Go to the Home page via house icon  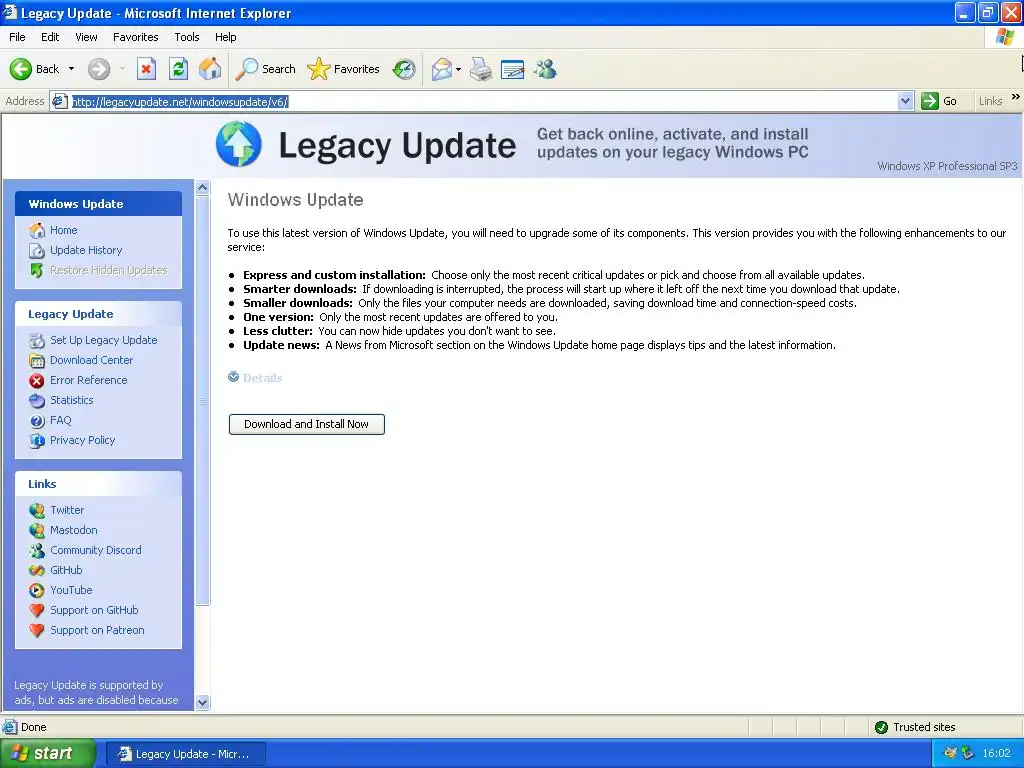pyautogui.click(x=210, y=69)
